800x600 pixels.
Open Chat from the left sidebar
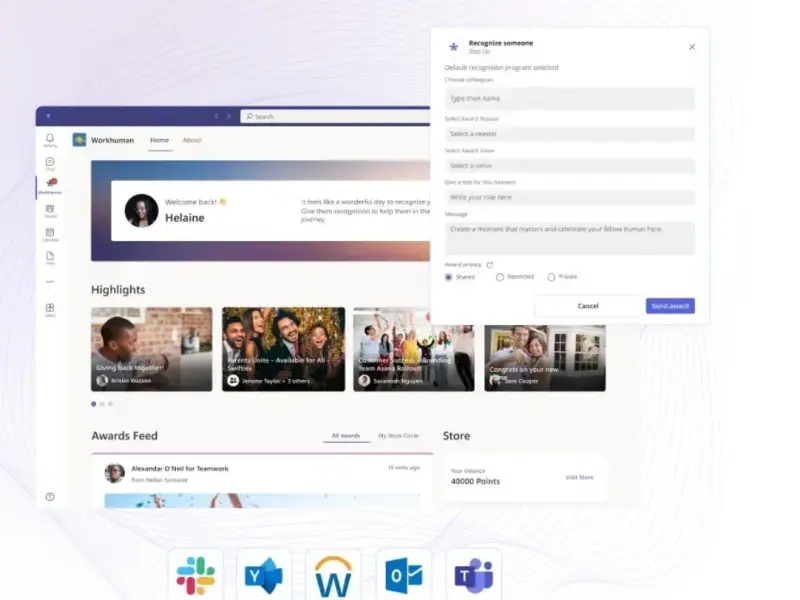coord(50,163)
